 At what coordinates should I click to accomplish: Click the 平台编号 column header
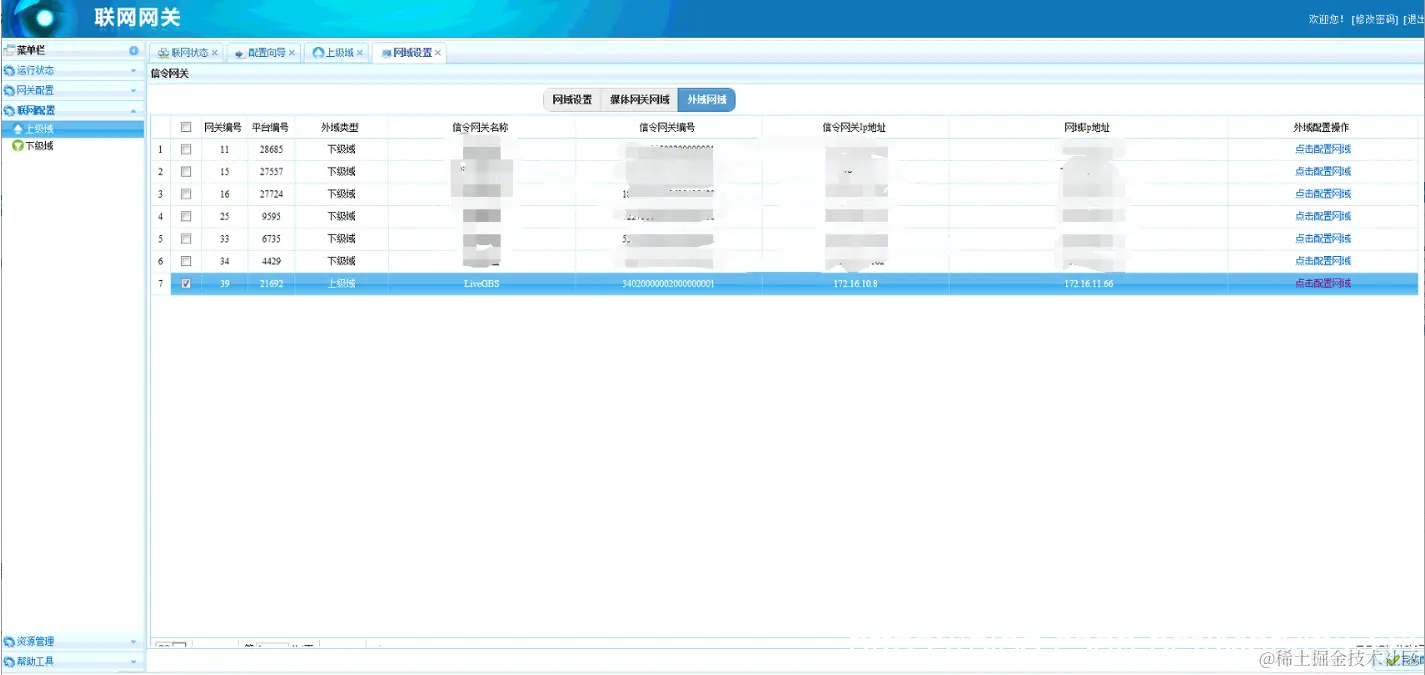270,127
